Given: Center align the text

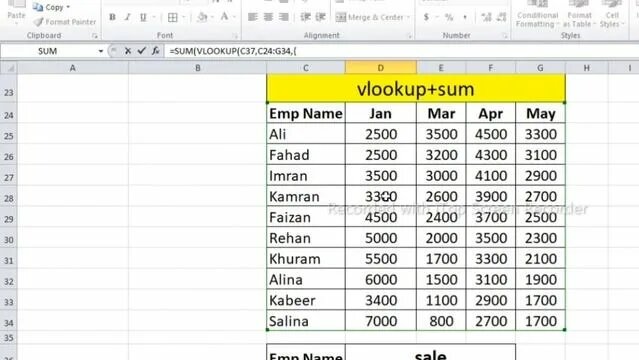Looking at the screenshot, I should click(x=268, y=17).
